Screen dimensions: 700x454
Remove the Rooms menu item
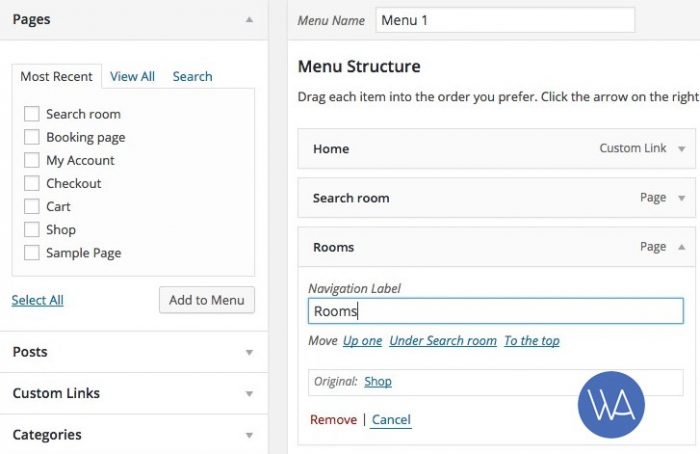click(x=333, y=420)
